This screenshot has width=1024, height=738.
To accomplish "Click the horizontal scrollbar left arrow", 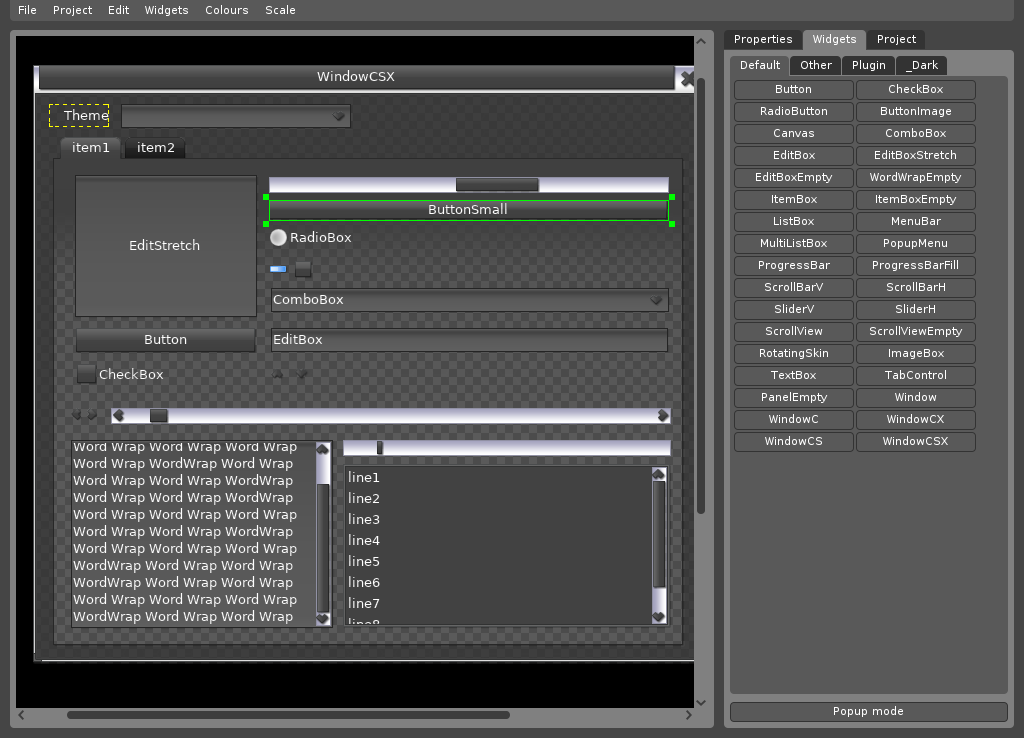I will [x=118, y=416].
